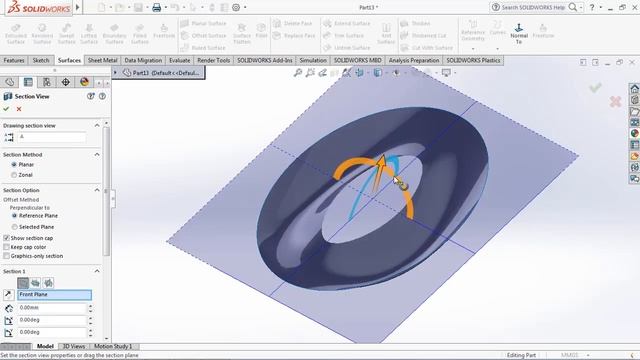
Task: Switch to Motion Study 1 tab
Action: pos(113,347)
